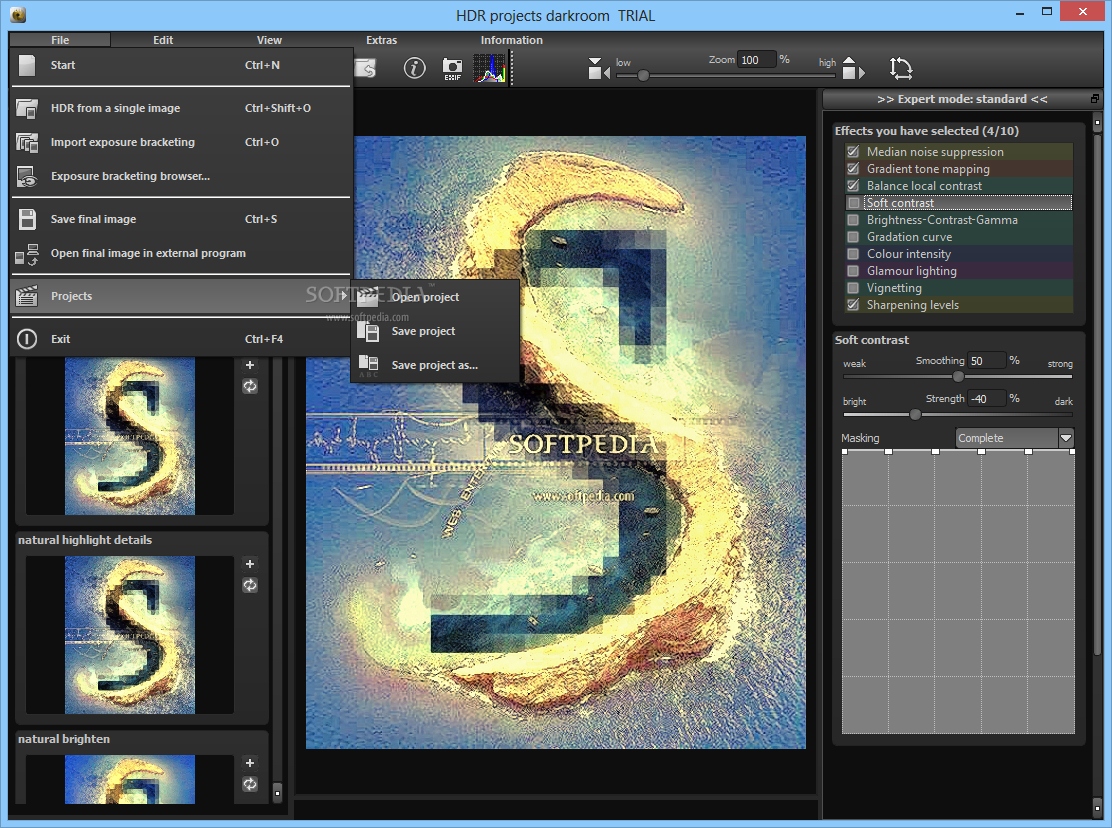Enable the Colour intensity effect
1112x828 pixels.
click(x=853, y=254)
